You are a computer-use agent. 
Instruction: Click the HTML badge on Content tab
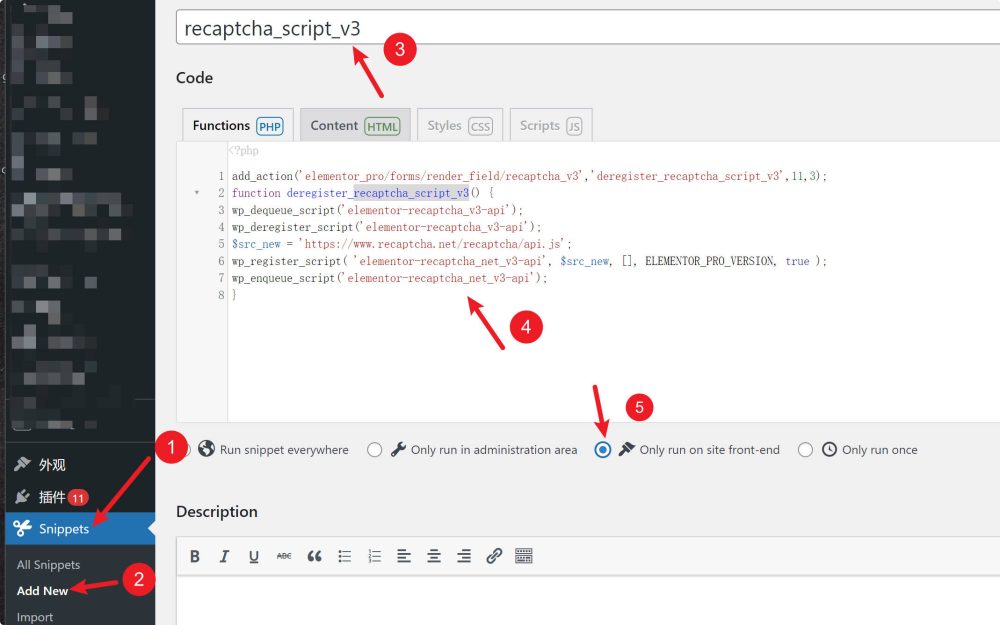coord(382,126)
